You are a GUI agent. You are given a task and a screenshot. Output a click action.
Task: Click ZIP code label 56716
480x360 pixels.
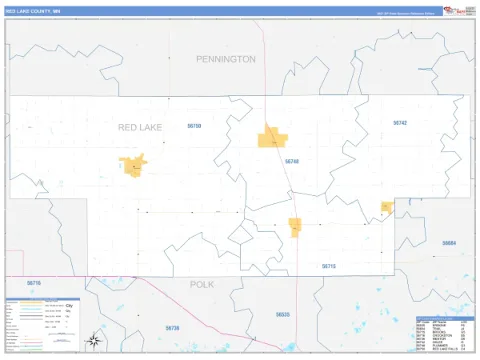click(34, 283)
